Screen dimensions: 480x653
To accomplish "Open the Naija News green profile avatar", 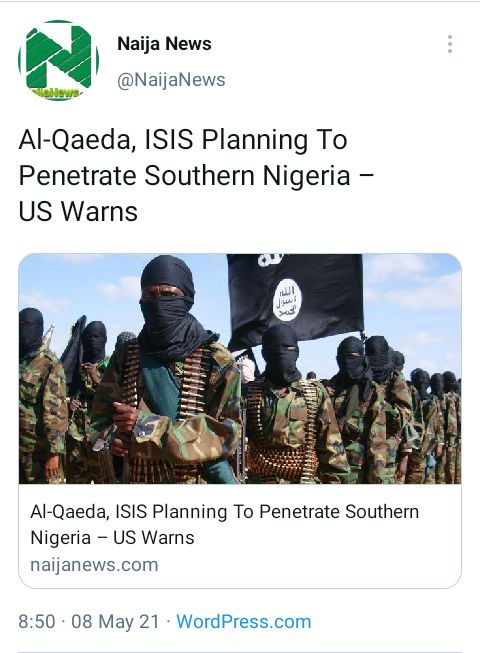I will [59, 60].
